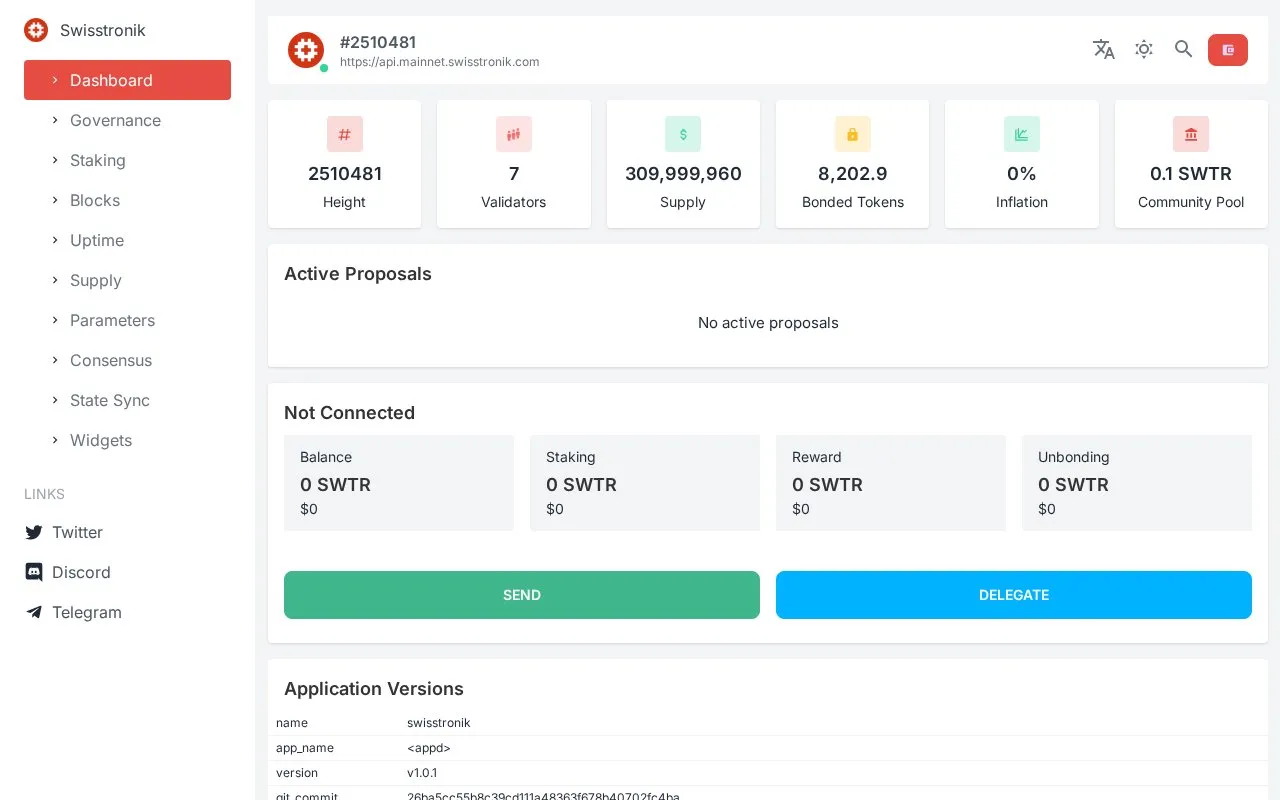Click the magnifier search icon
Viewport: 1280px width, 800px height.
tap(1184, 49)
